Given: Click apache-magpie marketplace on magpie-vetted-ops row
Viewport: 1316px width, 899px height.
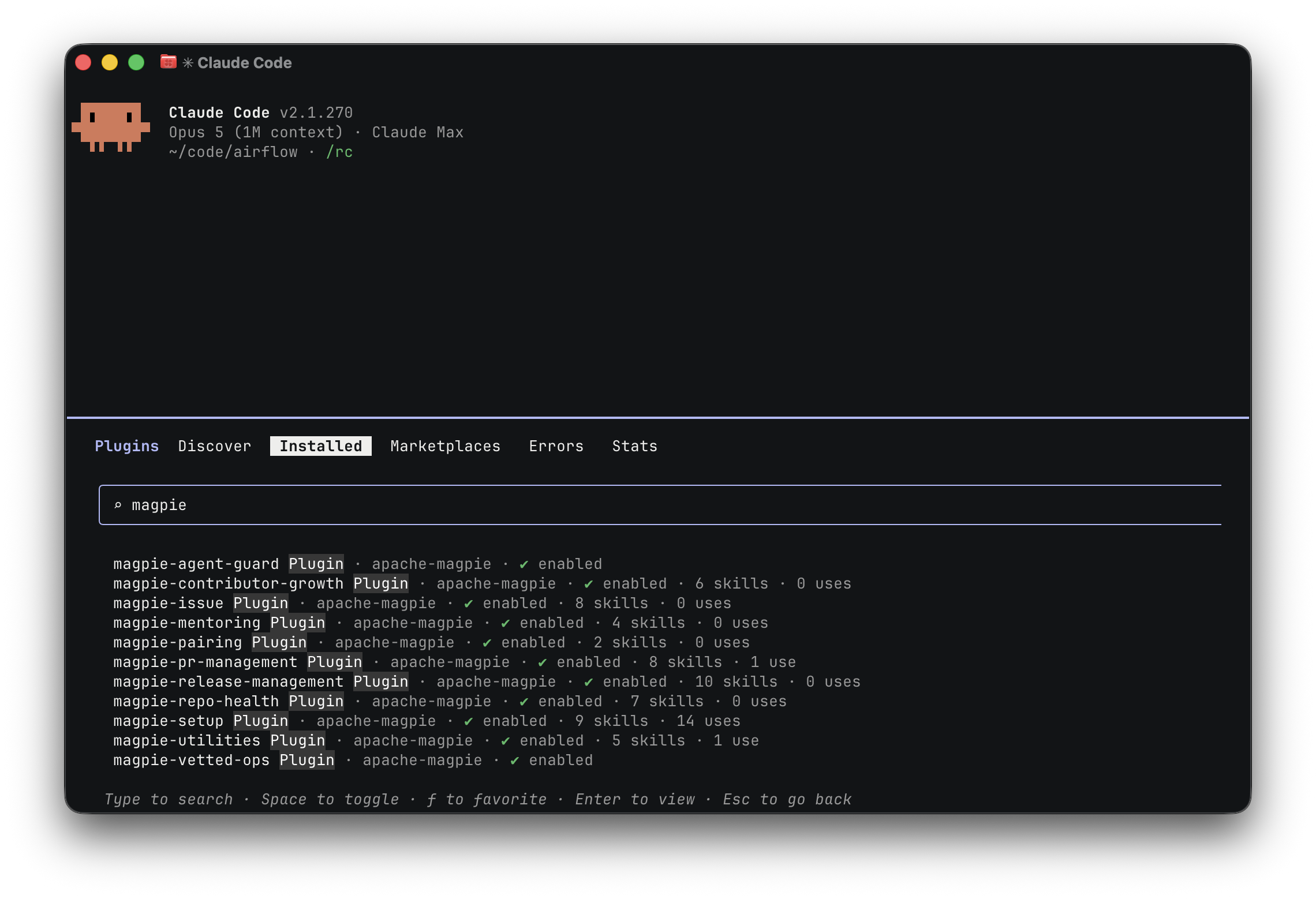Looking at the screenshot, I should 423,760.
